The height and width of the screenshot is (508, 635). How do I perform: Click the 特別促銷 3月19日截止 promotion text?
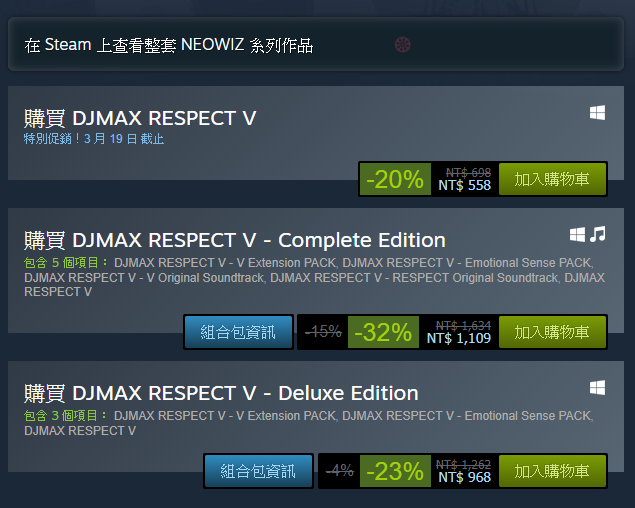94,139
